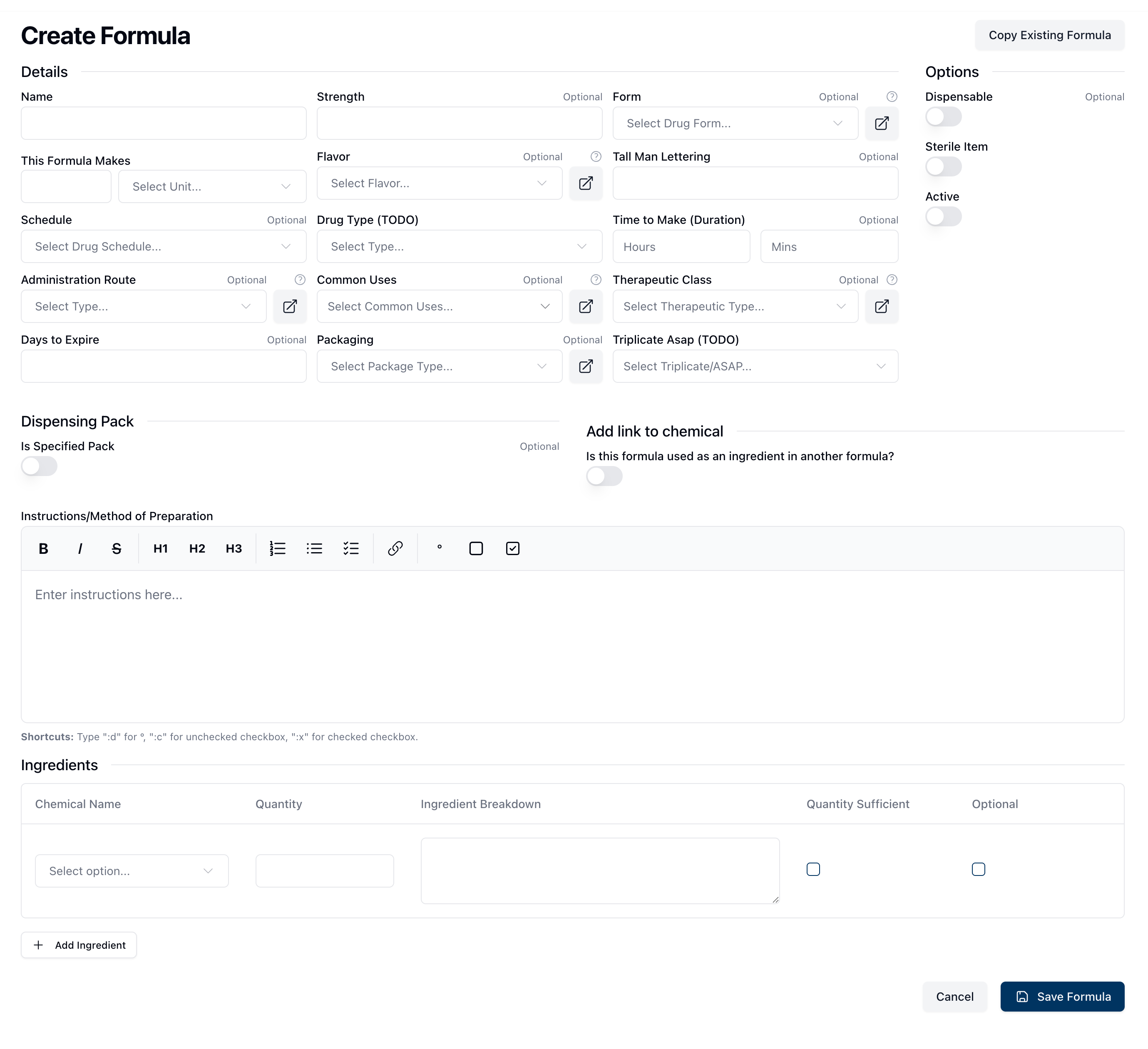This screenshot has width=1148, height=1049.
Task: Insert a task checklist in the instructions
Action: coord(351,548)
